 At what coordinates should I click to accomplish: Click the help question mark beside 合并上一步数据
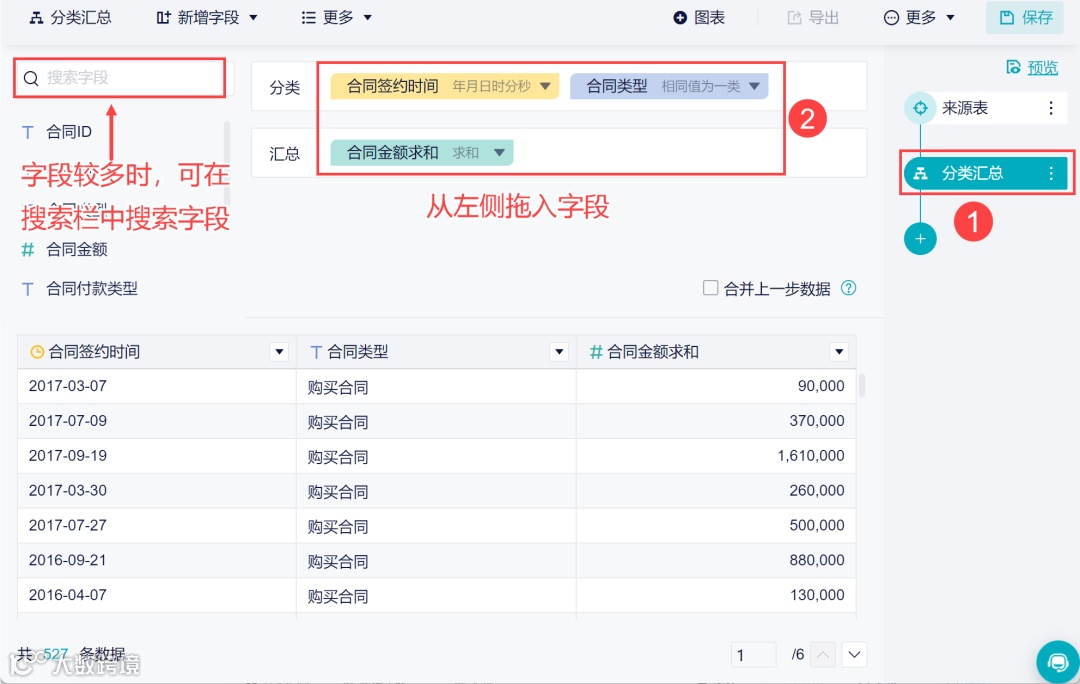849,288
